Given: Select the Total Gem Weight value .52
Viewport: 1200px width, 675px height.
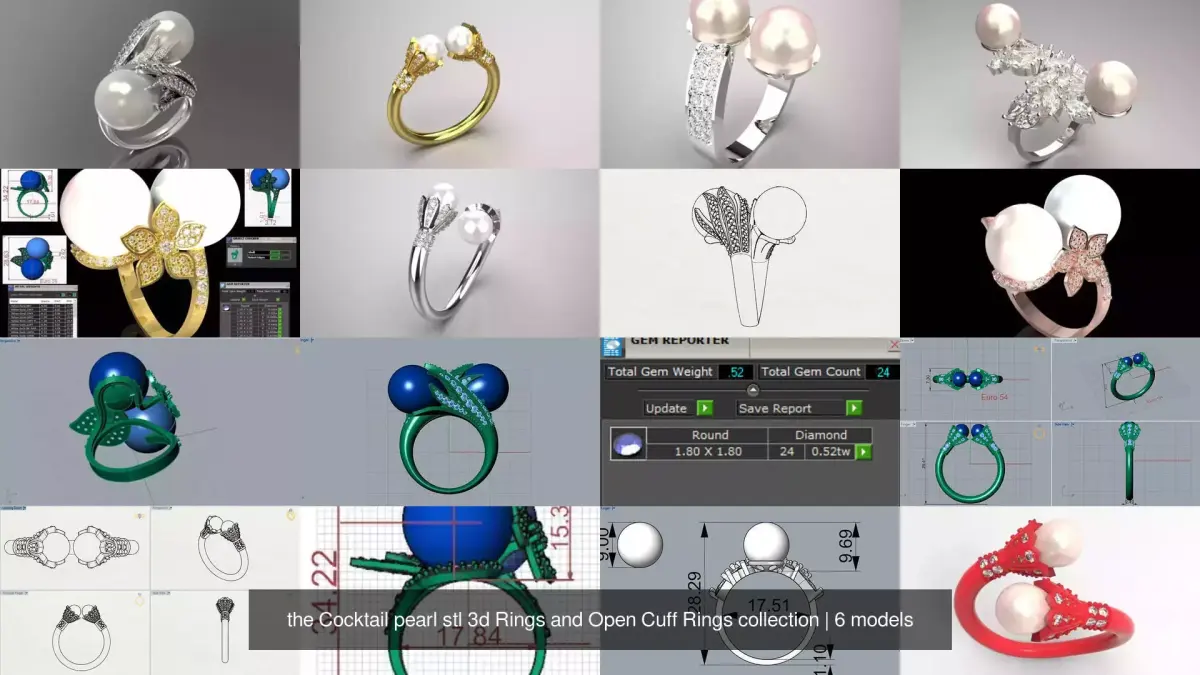Looking at the screenshot, I should (x=735, y=372).
